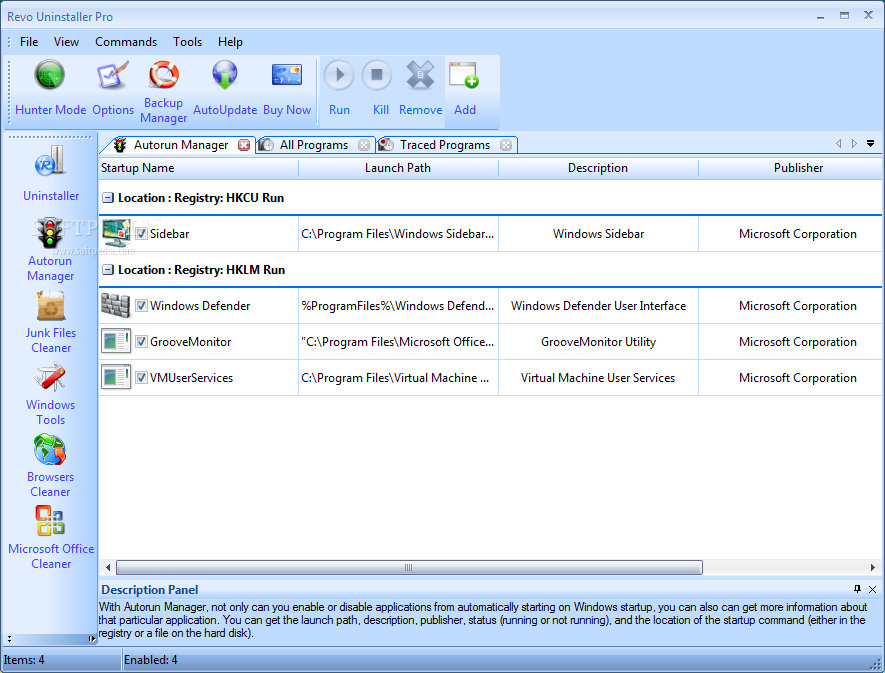Start AutoUpdate from the toolbar
Image resolution: width=885 pixels, height=673 pixels.
pos(225,88)
